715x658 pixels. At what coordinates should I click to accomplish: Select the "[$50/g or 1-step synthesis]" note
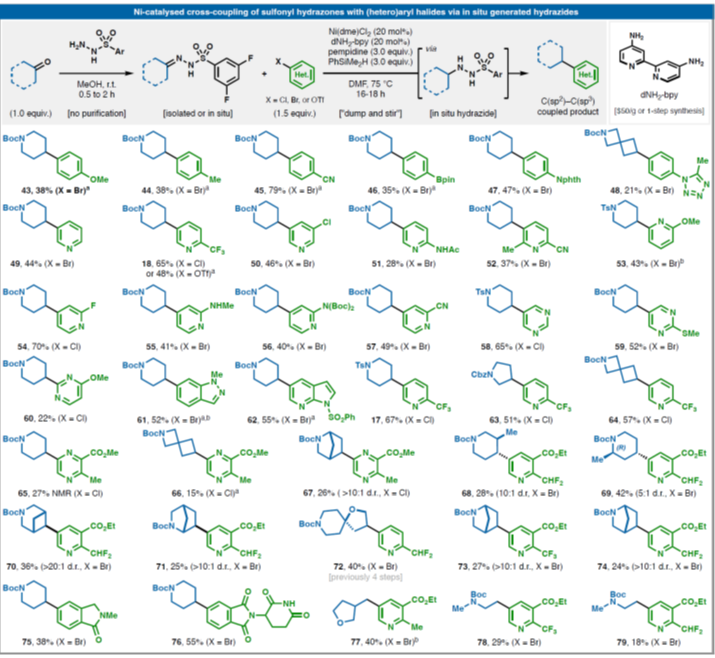(659, 111)
